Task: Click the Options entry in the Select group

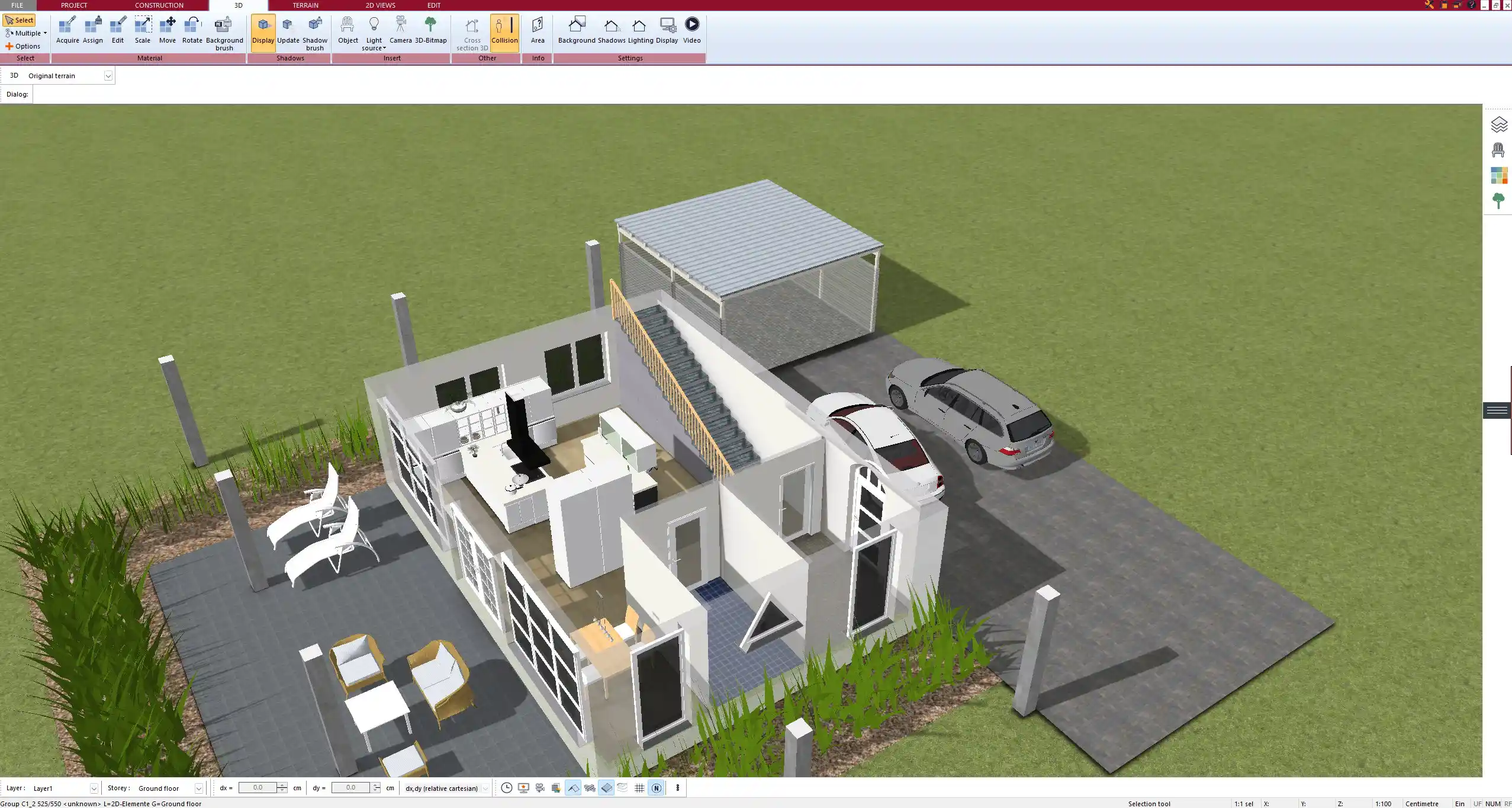Action: 25,46
